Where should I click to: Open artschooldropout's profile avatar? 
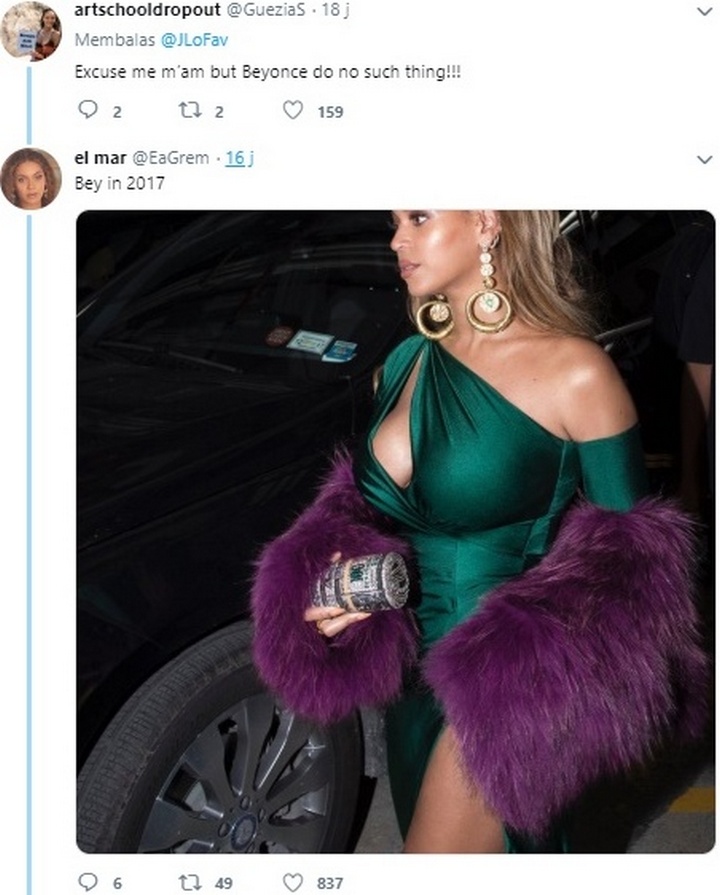31,31
